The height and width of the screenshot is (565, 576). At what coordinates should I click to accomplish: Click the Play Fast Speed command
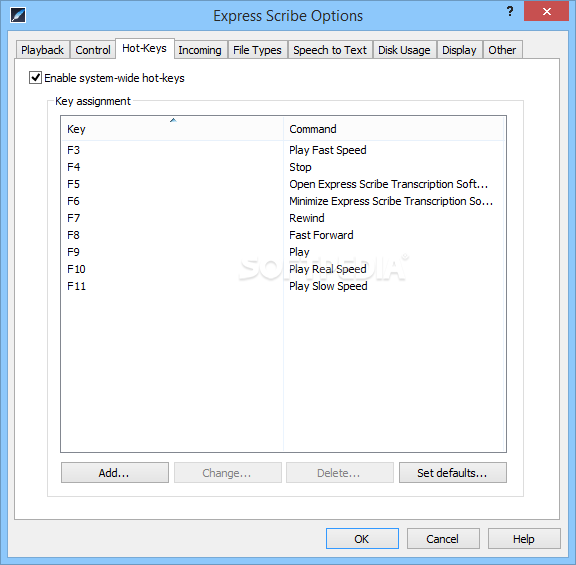(328, 150)
